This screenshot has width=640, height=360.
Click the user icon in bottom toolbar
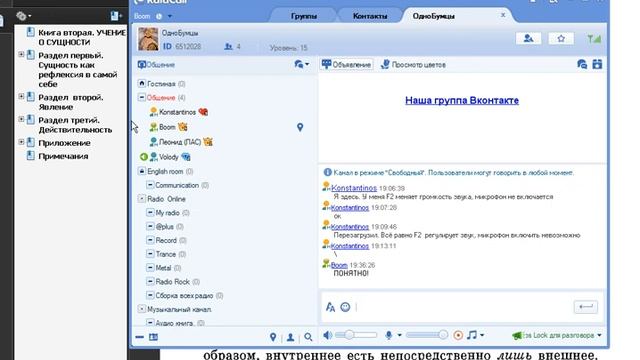click(x=290, y=337)
